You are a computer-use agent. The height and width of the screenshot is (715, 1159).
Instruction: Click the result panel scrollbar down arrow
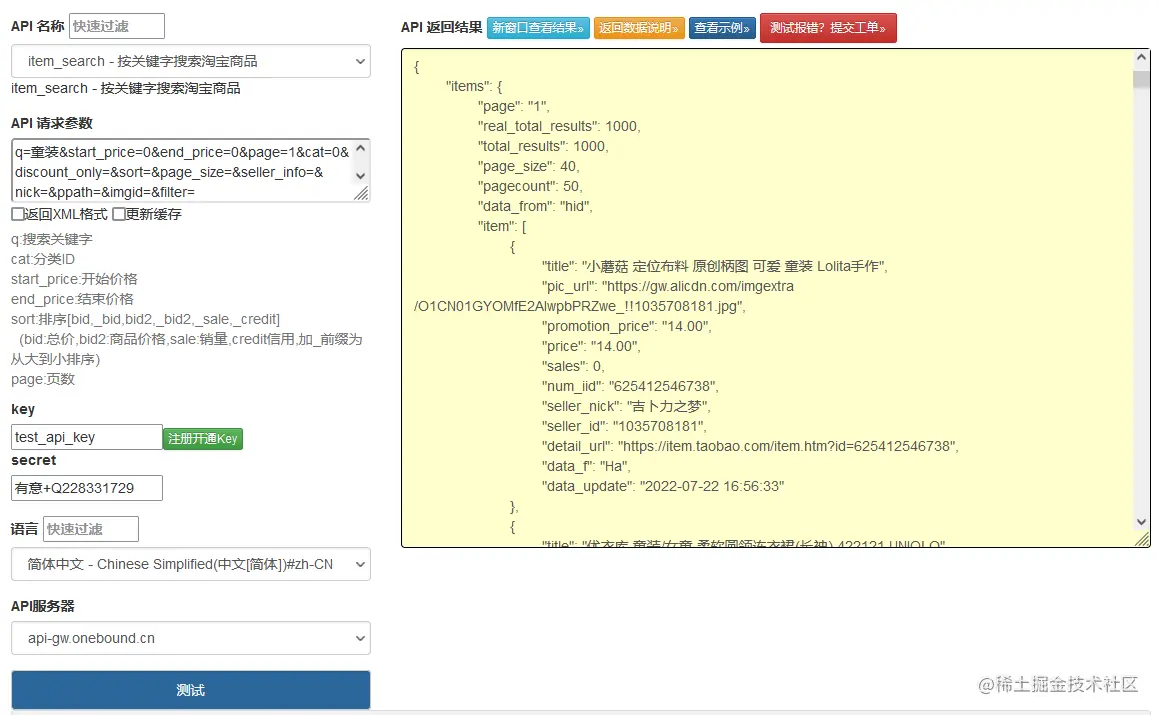1141,522
